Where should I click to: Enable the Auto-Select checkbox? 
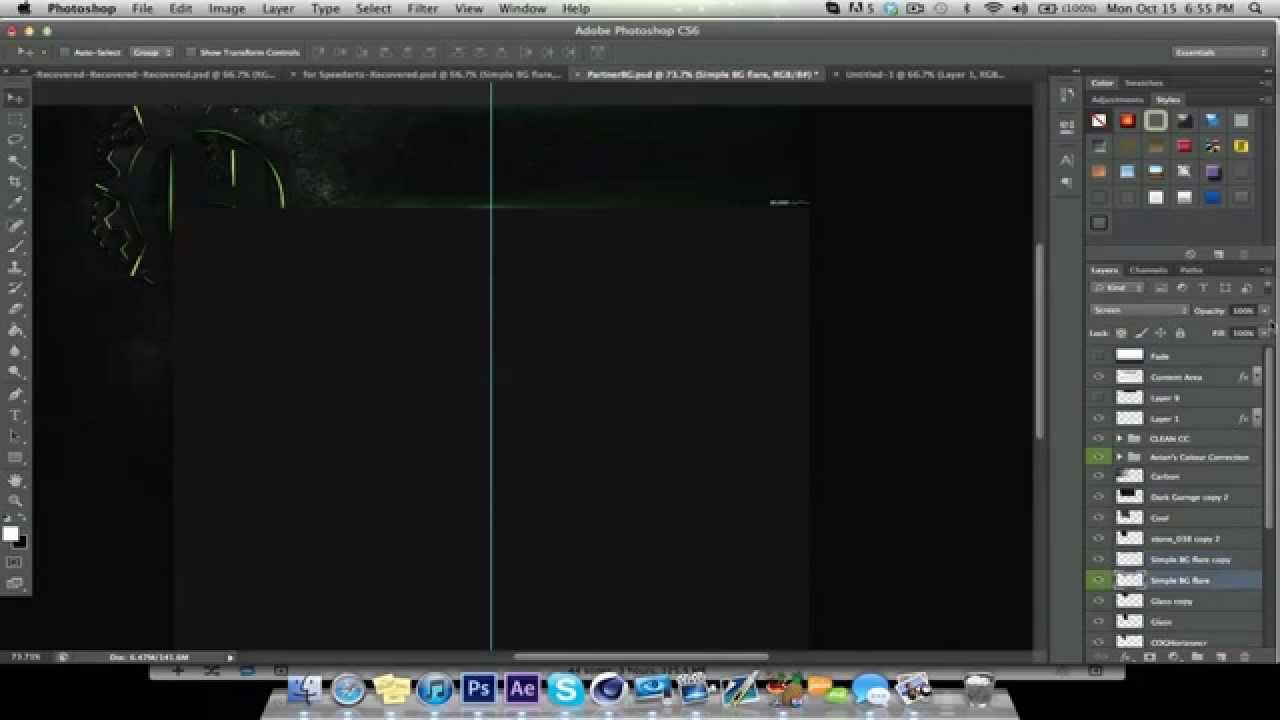coord(64,52)
